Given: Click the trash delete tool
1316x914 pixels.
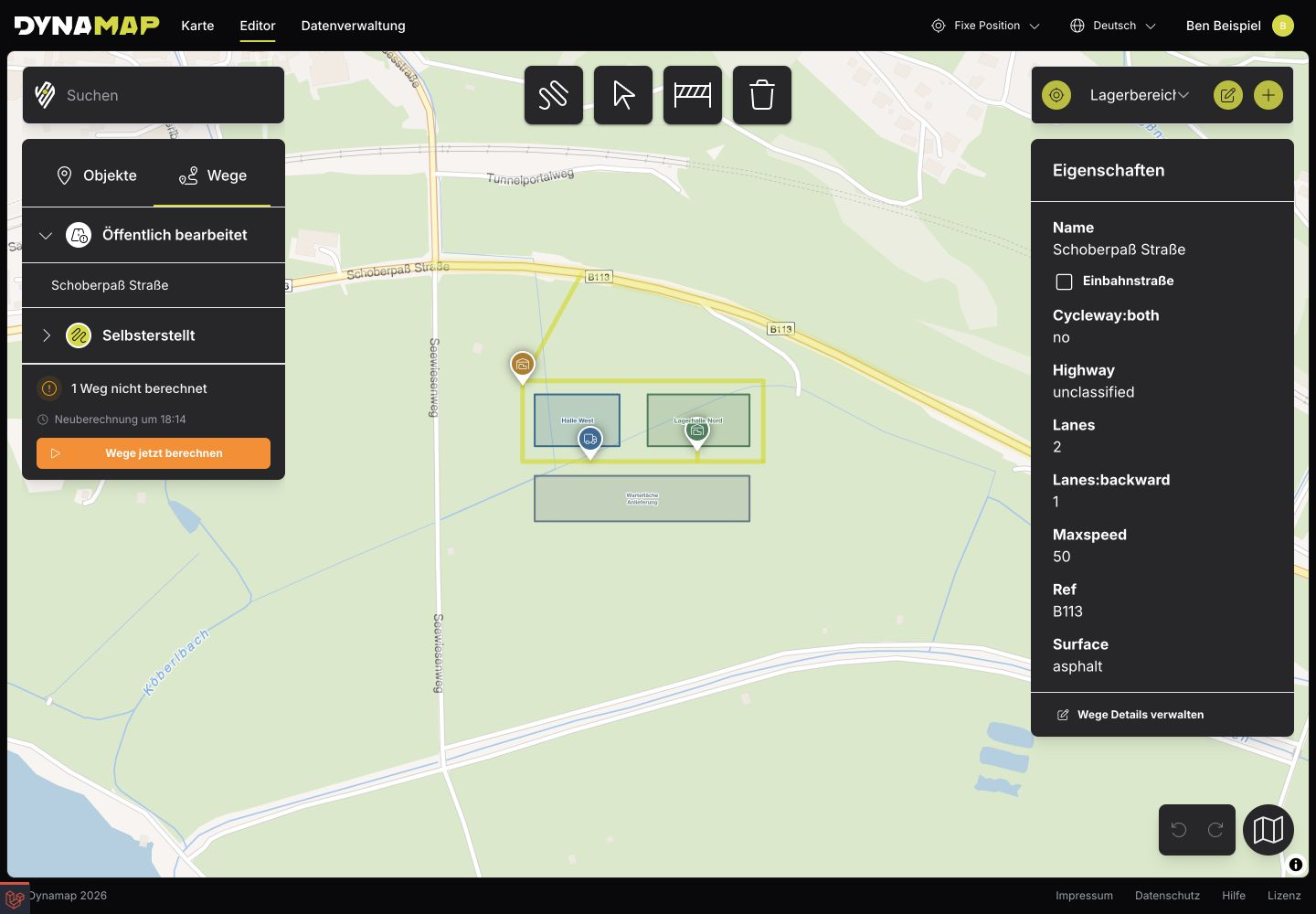Looking at the screenshot, I should [762, 95].
